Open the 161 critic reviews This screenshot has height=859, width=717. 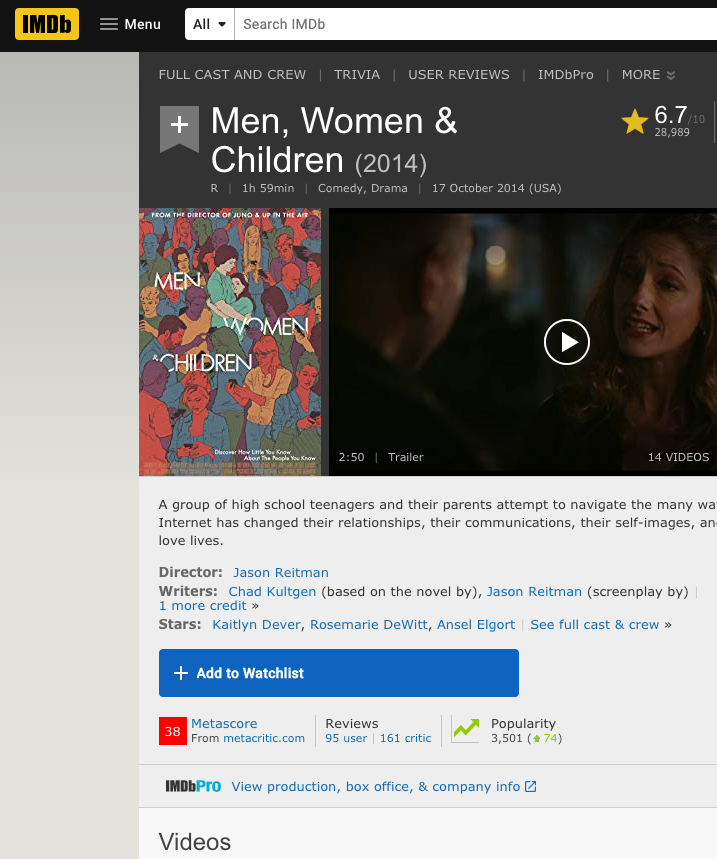[405, 738]
